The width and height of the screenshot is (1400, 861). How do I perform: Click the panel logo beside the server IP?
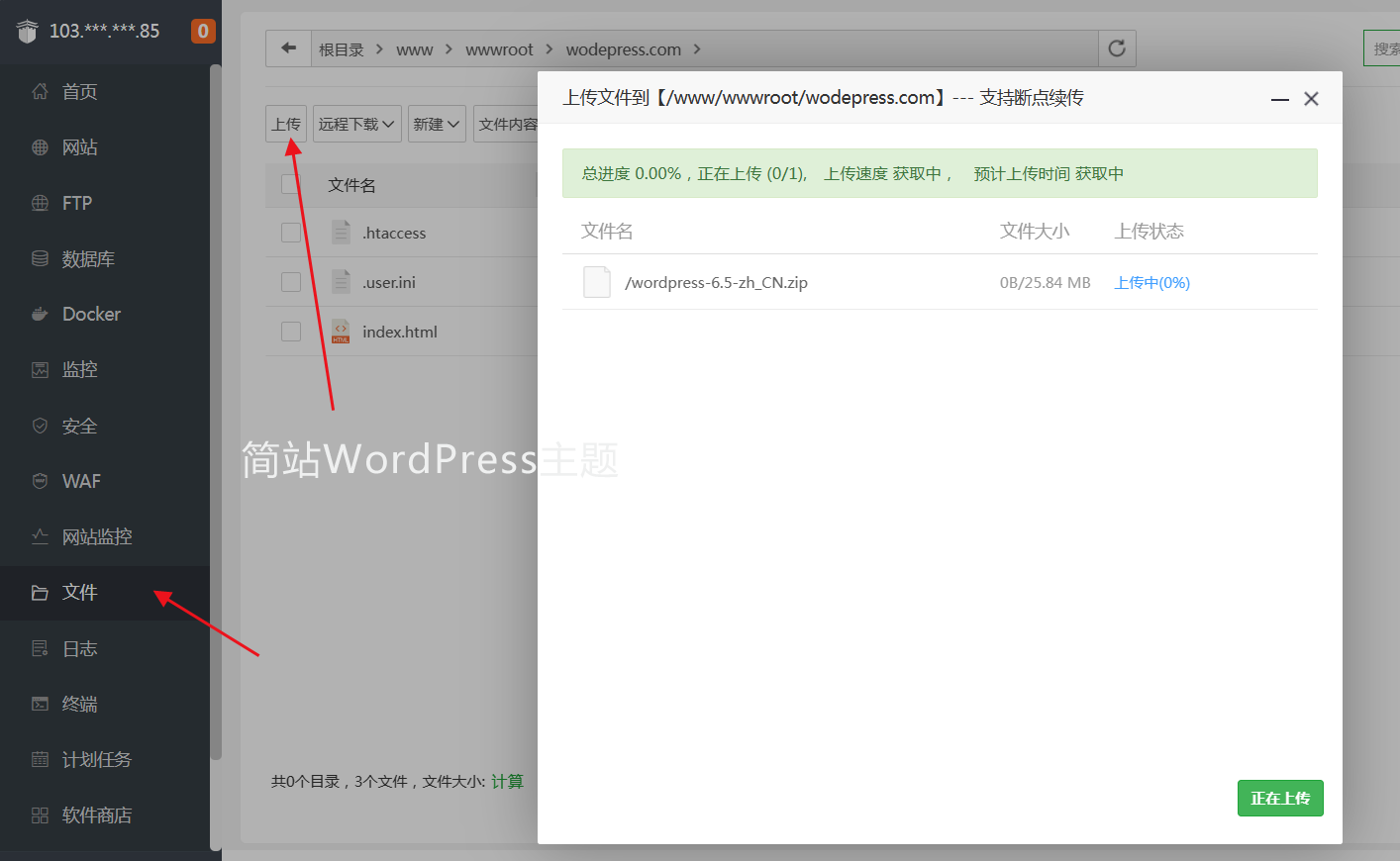tap(28, 31)
